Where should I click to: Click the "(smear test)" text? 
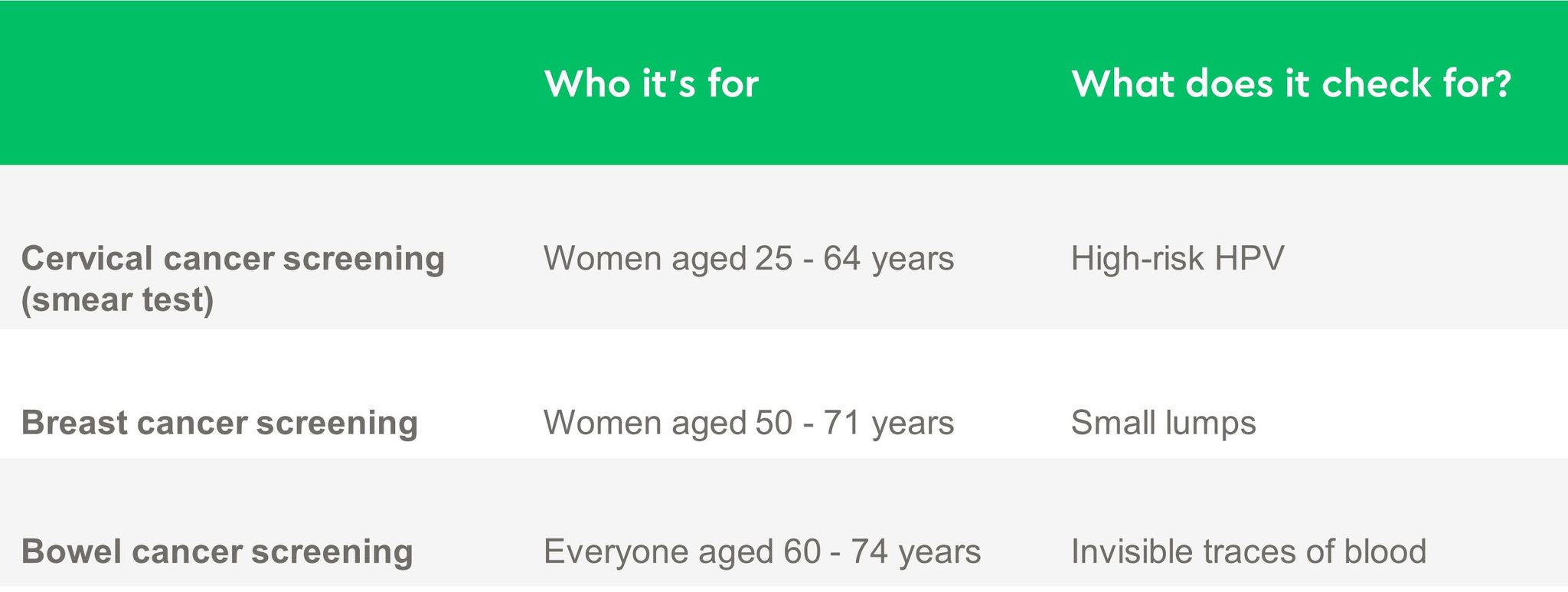(117, 299)
